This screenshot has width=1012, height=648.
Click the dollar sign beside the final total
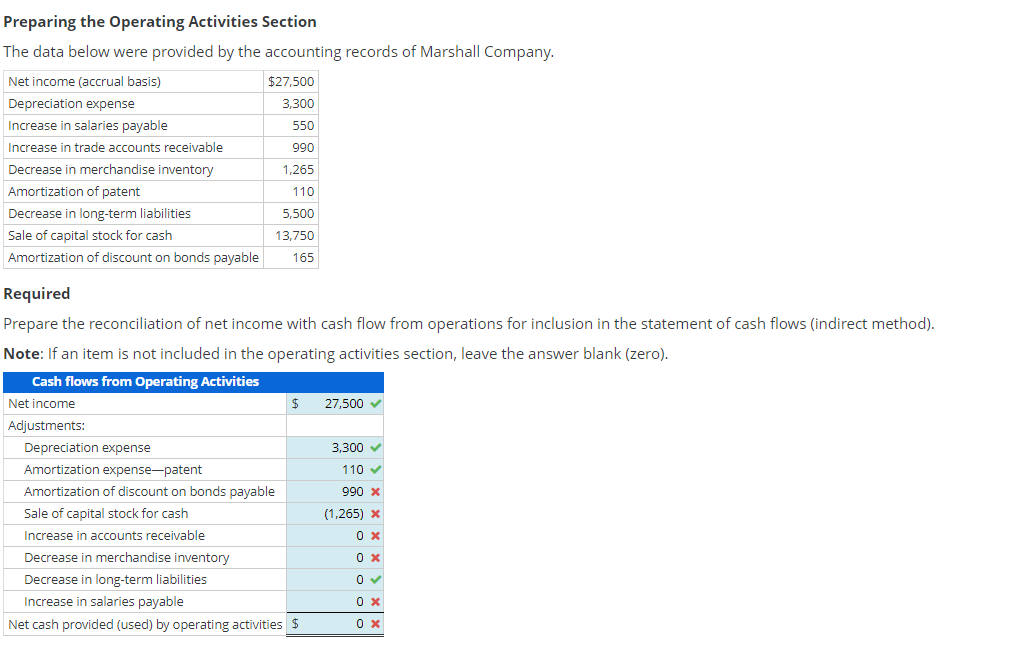point(294,623)
